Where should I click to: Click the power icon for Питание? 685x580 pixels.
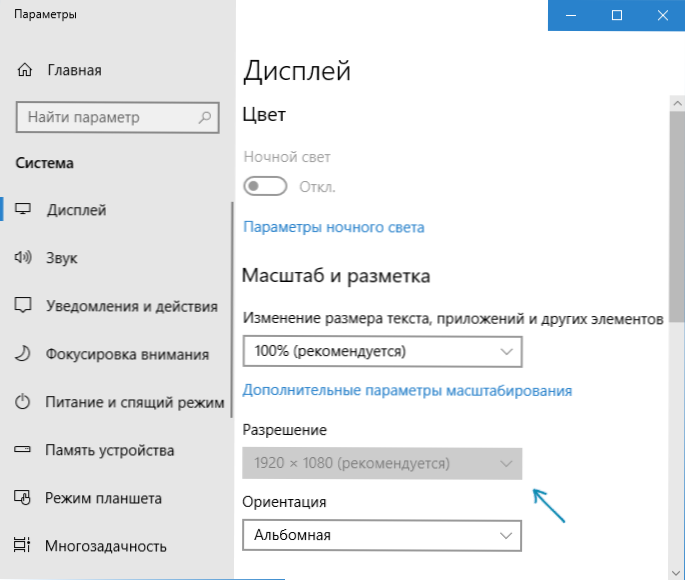coord(22,401)
